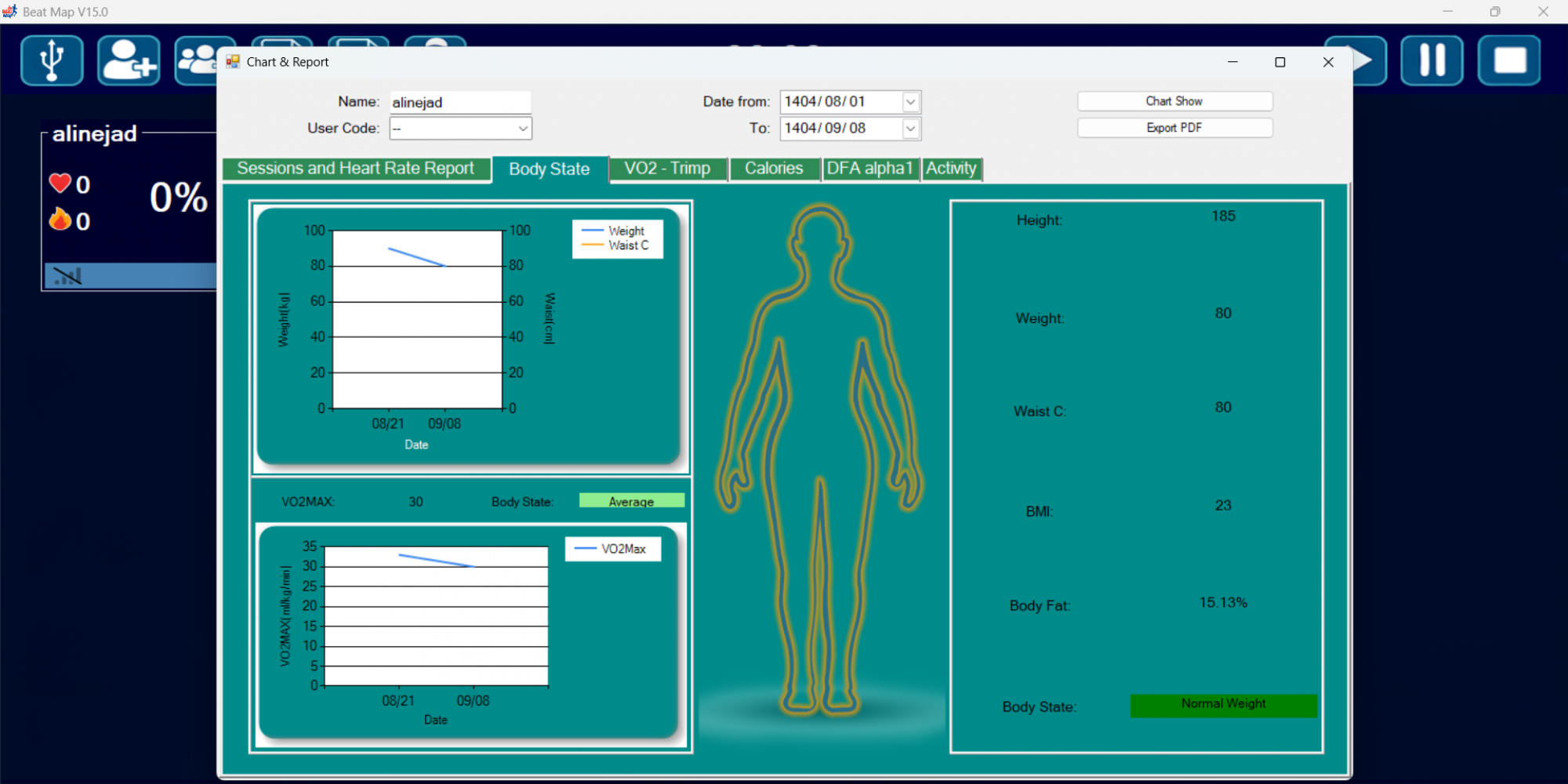
Task: Click the calories flame icon
Action: pyautogui.click(x=60, y=220)
